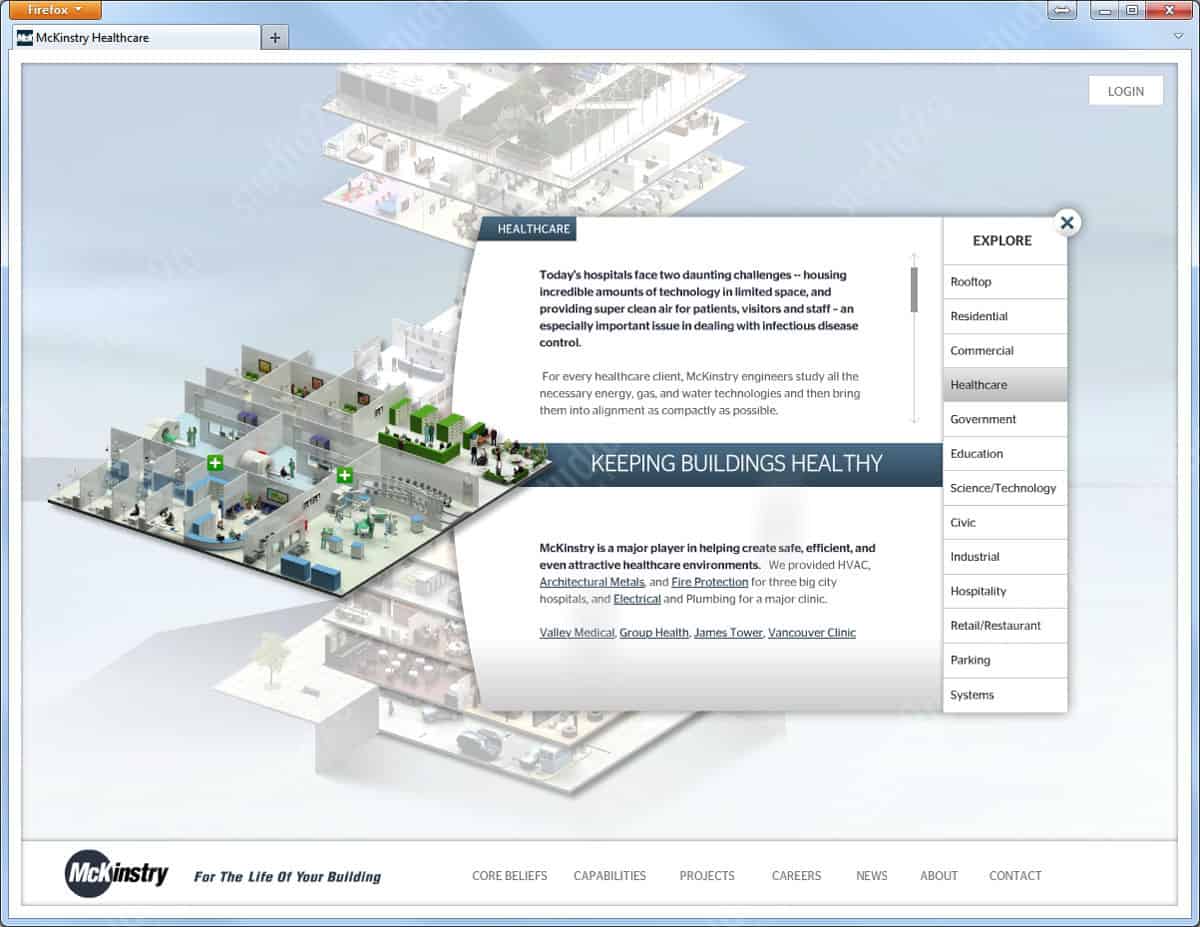Choose Parking in Explore list
The width and height of the screenshot is (1200, 927).
click(x=1005, y=660)
